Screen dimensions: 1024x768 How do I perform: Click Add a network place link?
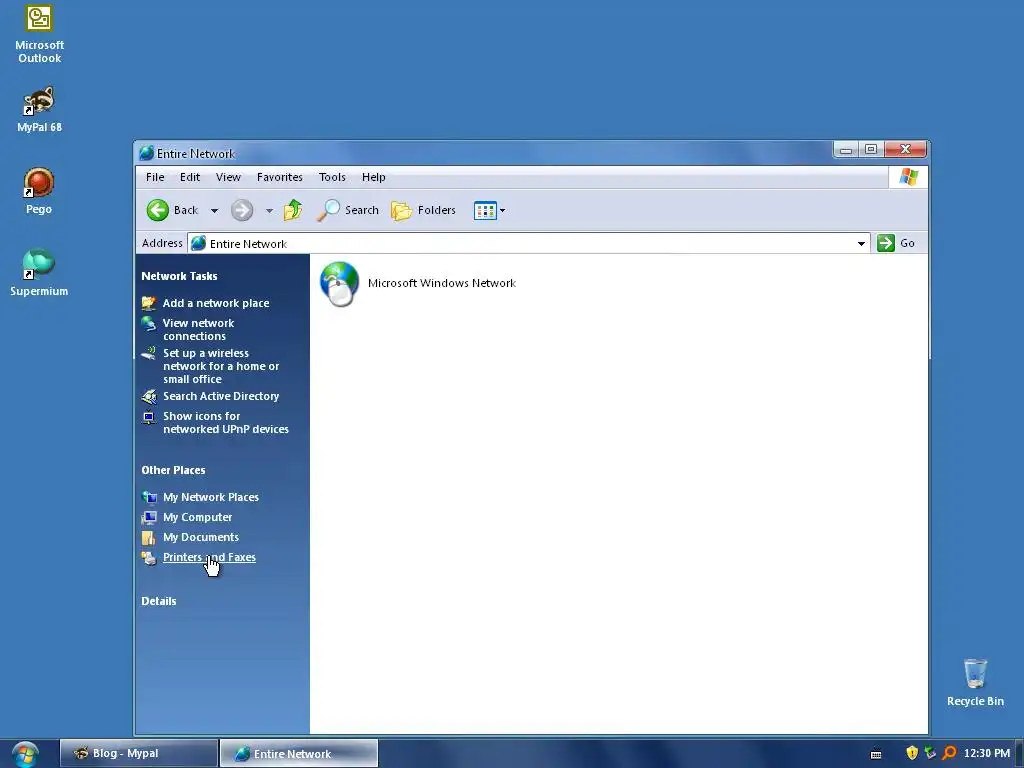pyautogui.click(x=216, y=303)
